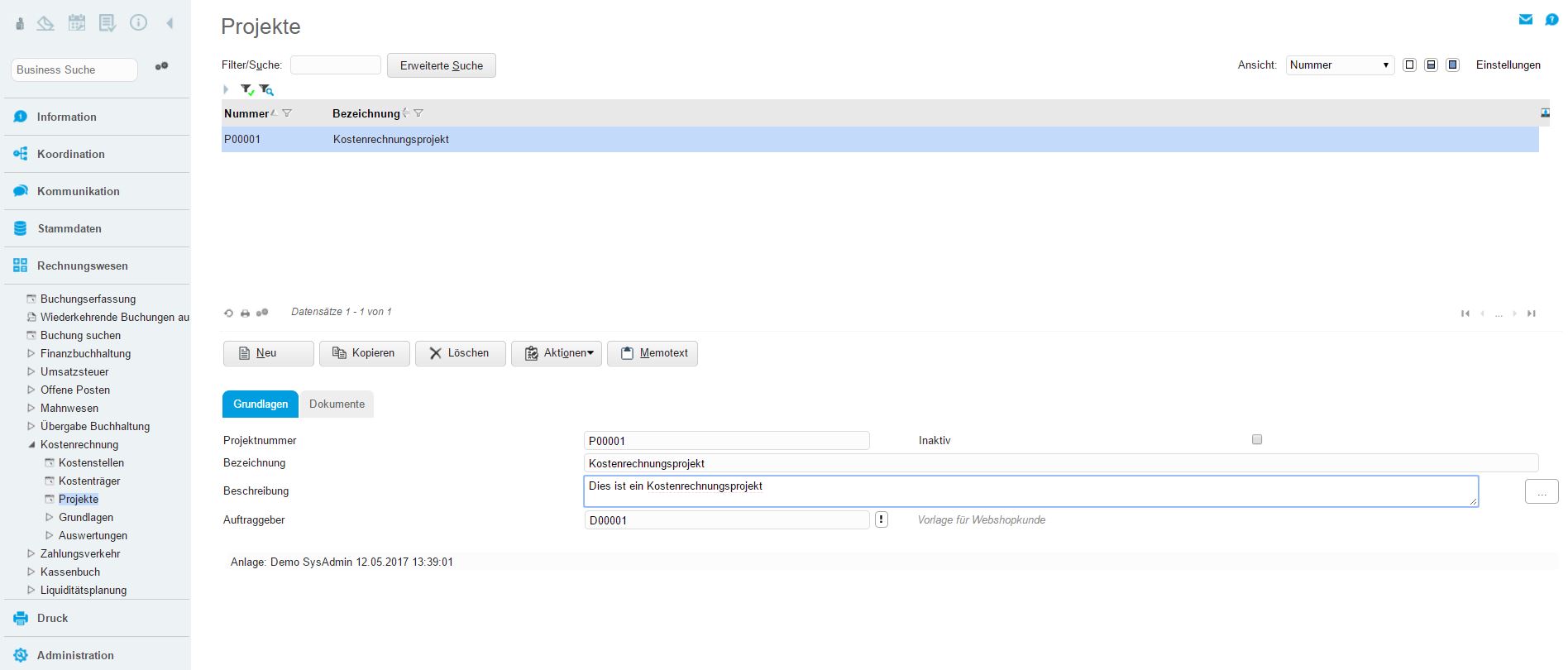Viewport: 1568px width, 670px height.
Task: Collapse the sidebar with the left arrow
Action: click(170, 23)
